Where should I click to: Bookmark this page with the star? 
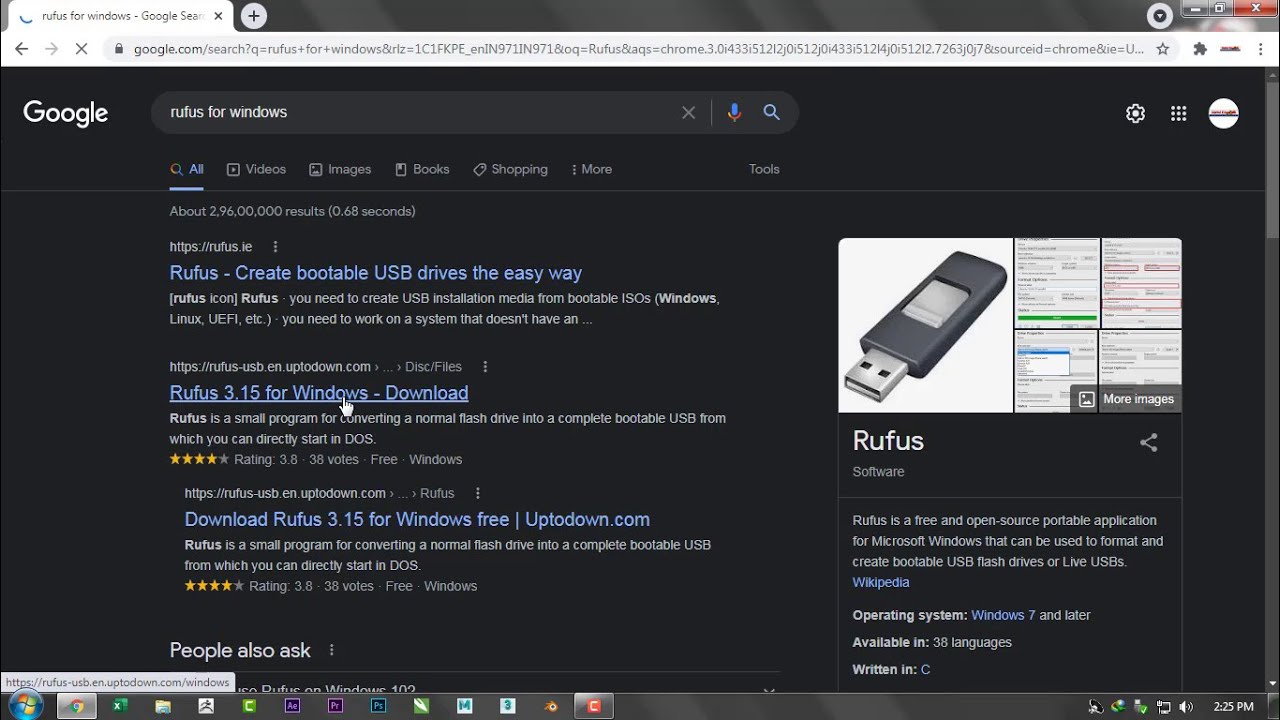1163,48
